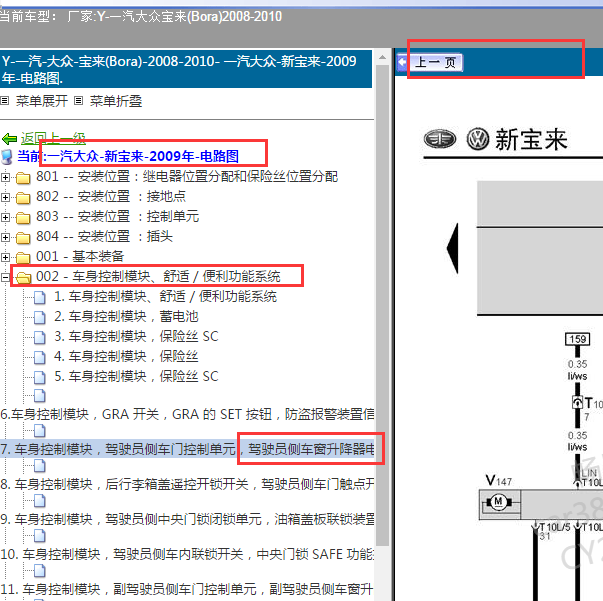The image size is (603, 601).
Task: Click folder icon of 802 接地点
Action: (x=23, y=198)
